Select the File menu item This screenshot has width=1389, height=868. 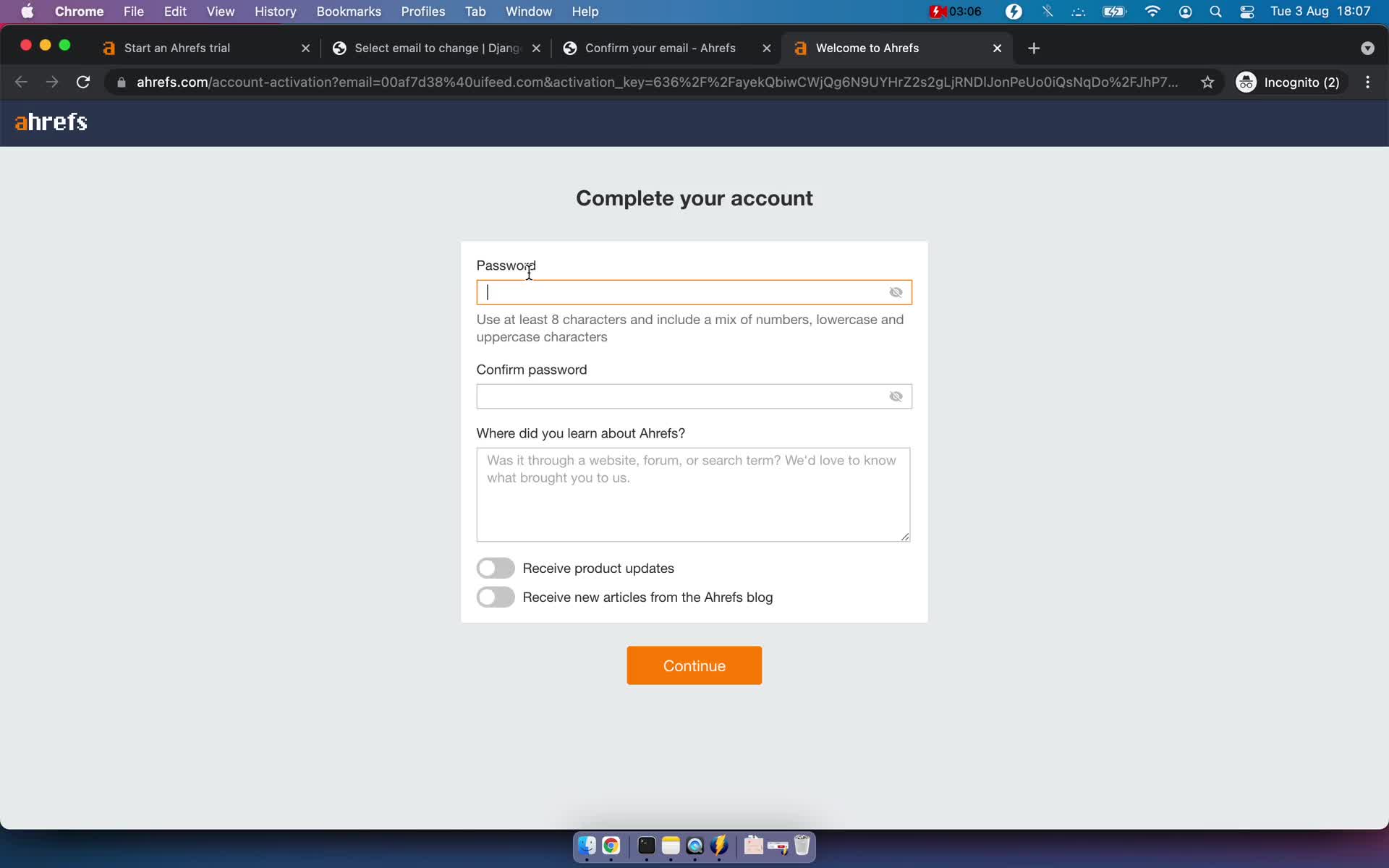(133, 11)
